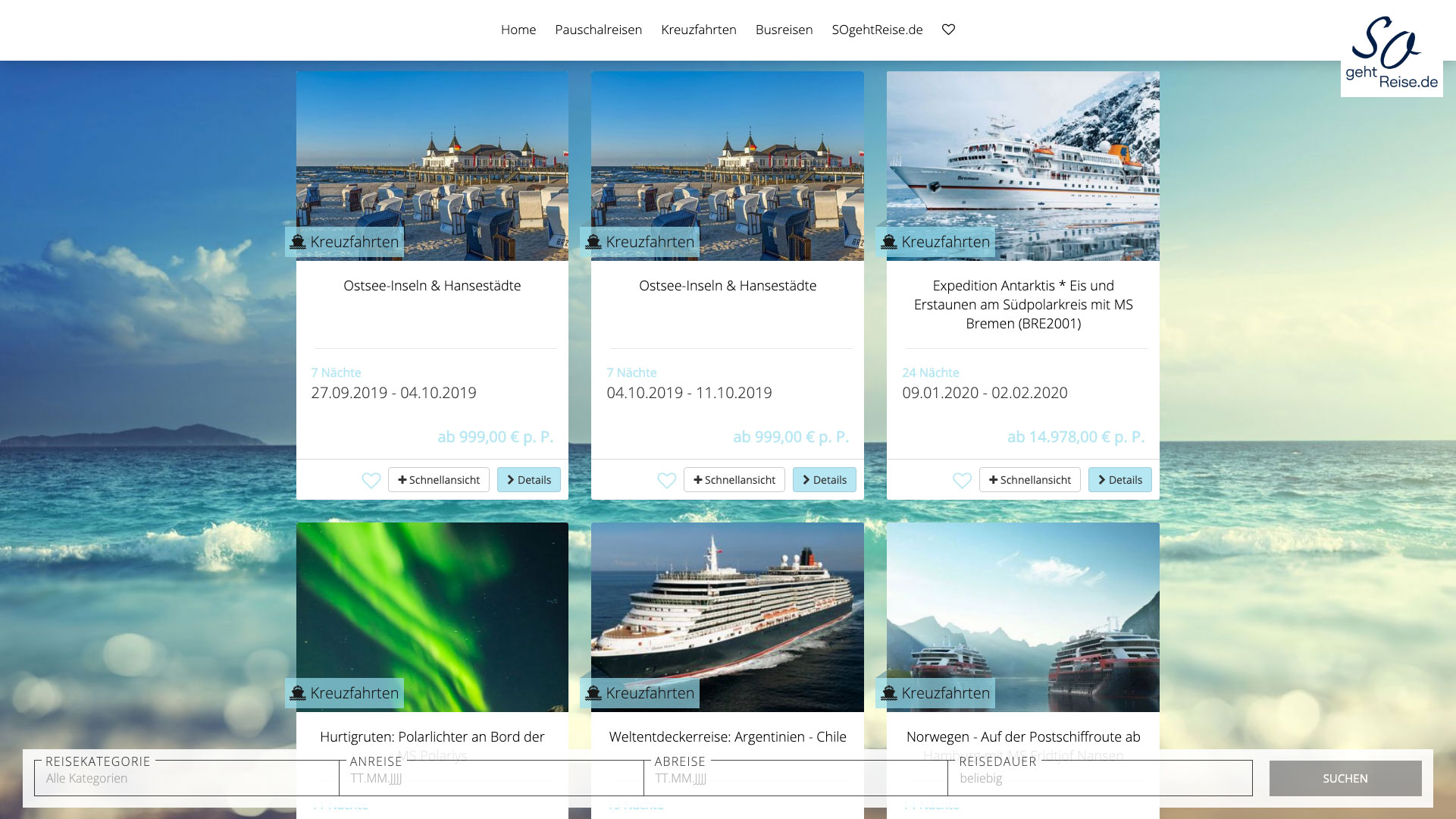This screenshot has height=819, width=1456.
Task: Open favorites heart icon in navigation bar
Action: (948, 30)
